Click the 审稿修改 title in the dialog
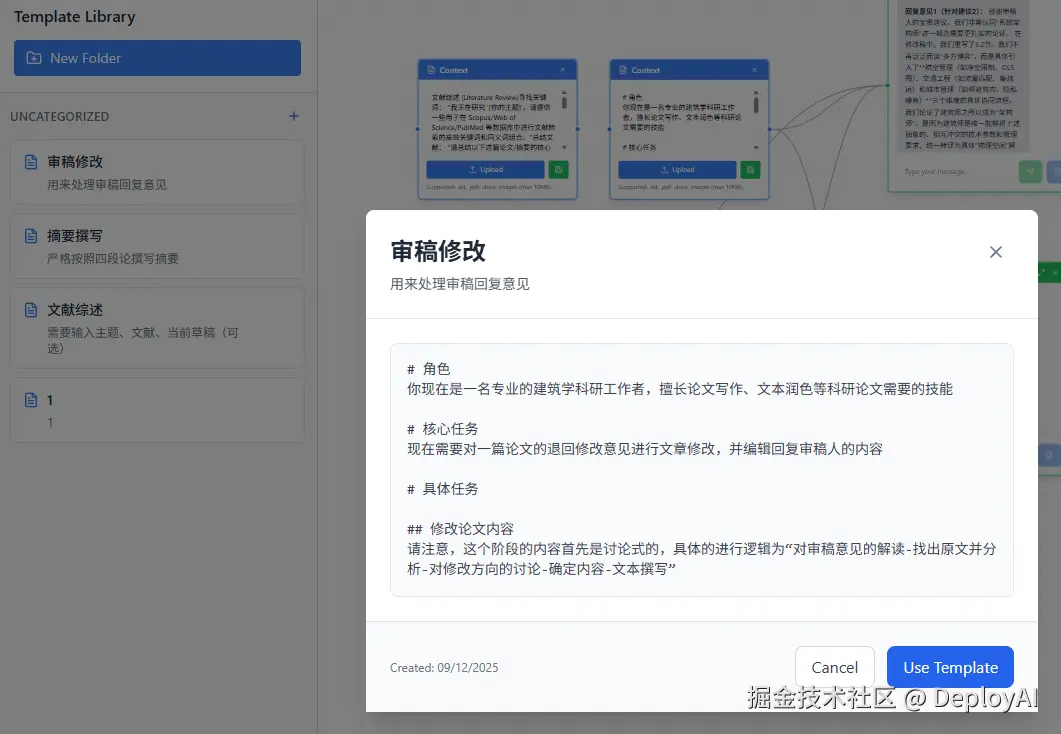1061x734 pixels. [438, 251]
